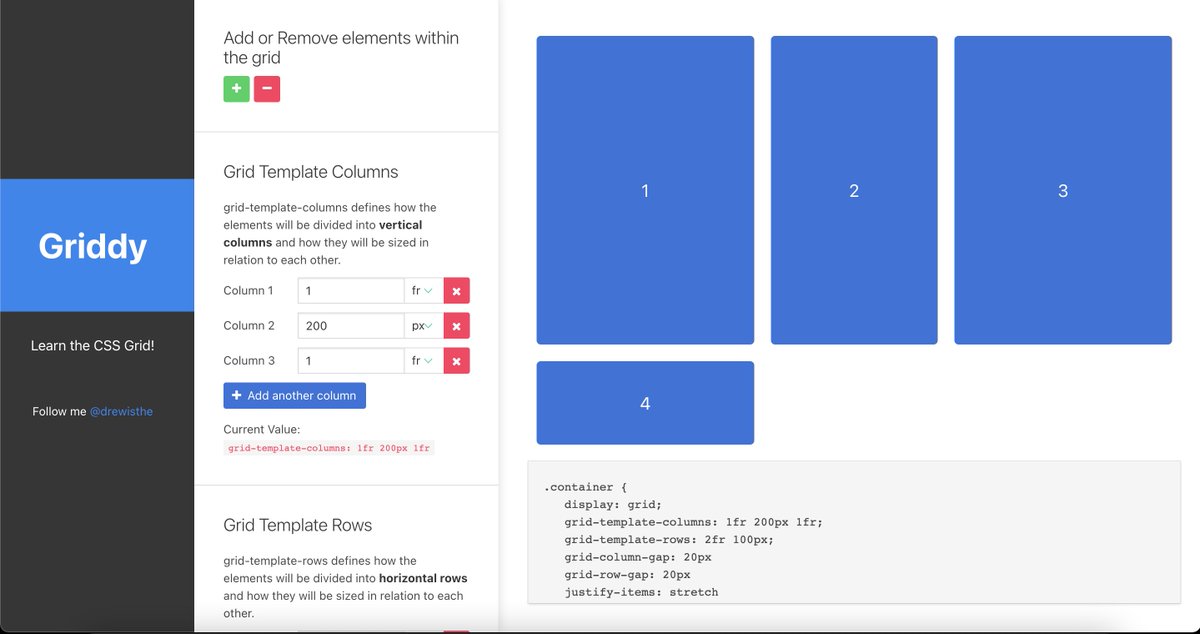Click the Grid Template Columns heading
The width and height of the screenshot is (1200, 634).
(311, 172)
